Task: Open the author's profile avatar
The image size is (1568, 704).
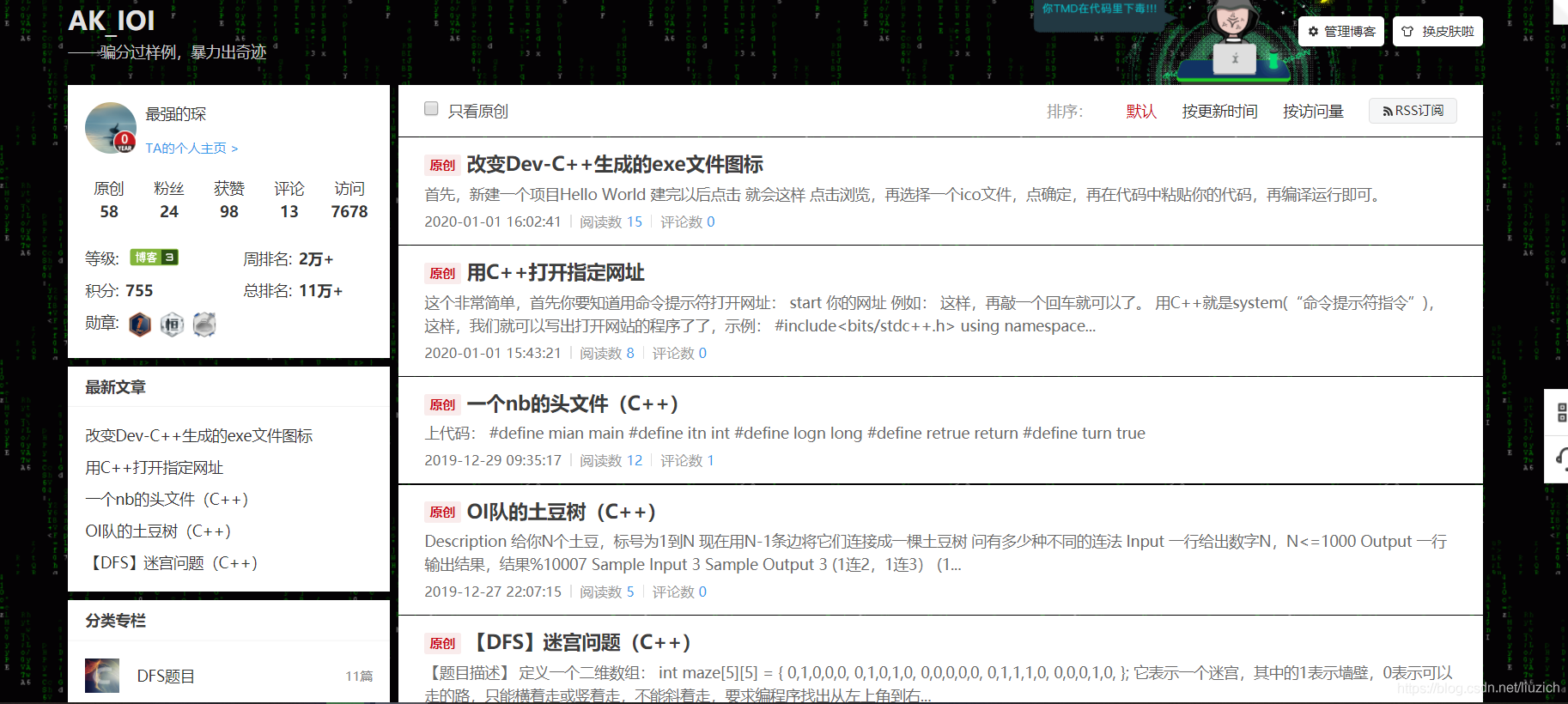Action: click(111, 128)
